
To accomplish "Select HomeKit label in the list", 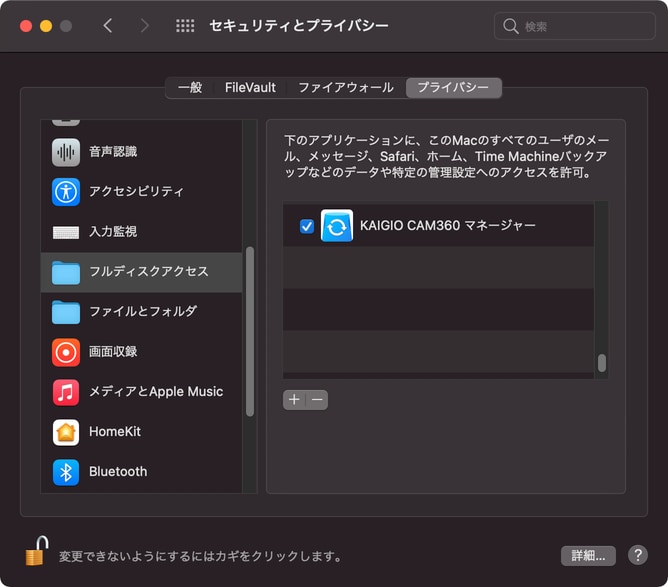I will click(115, 432).
